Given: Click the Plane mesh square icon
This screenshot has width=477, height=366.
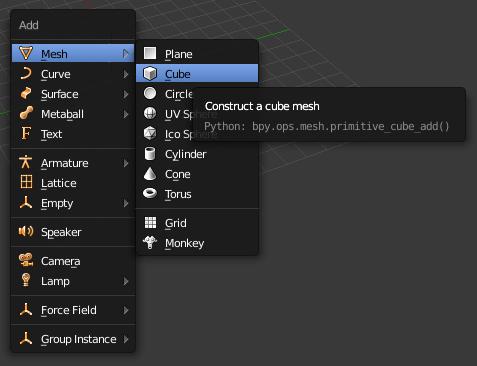Looking at the screenshot, I should [x=150, y=53].
